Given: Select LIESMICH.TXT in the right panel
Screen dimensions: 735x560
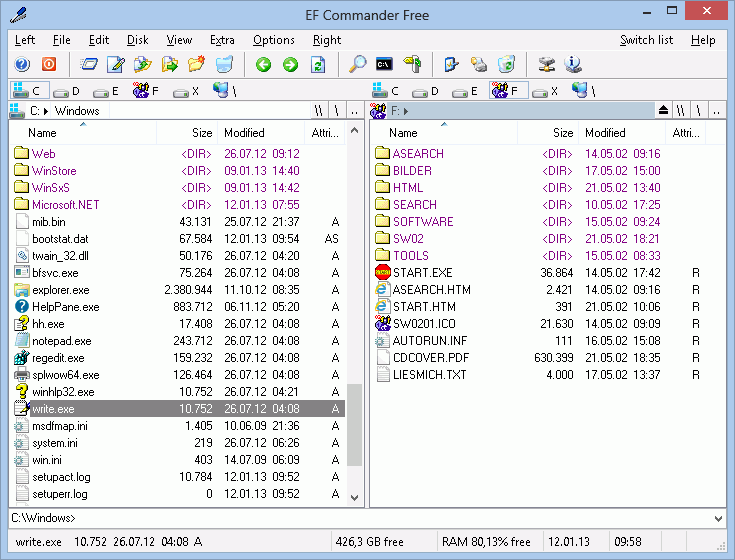Looking at the screenshot, I should (539, 375).
